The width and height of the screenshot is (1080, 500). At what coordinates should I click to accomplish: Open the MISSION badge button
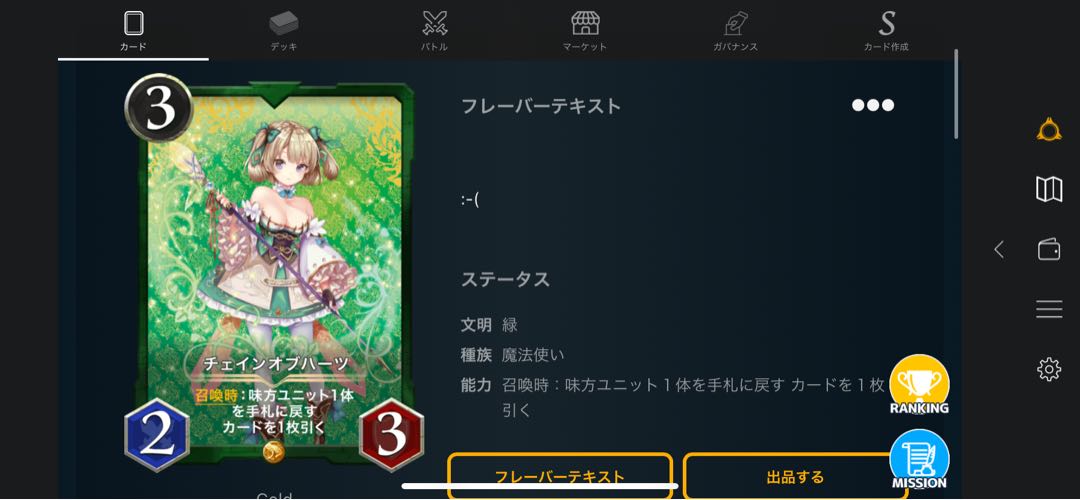(920, 459)
